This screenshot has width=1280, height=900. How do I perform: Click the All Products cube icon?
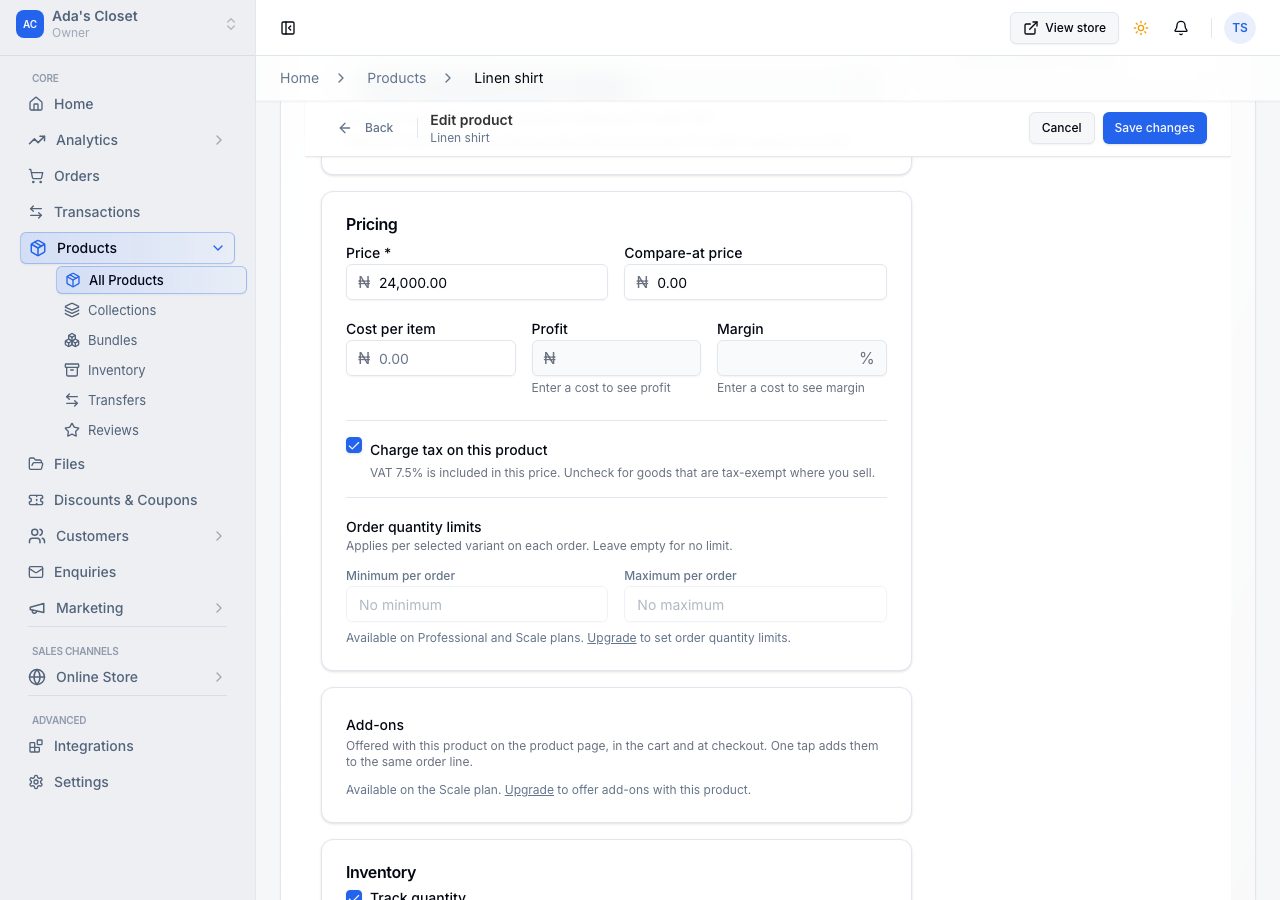pos(73,280)
